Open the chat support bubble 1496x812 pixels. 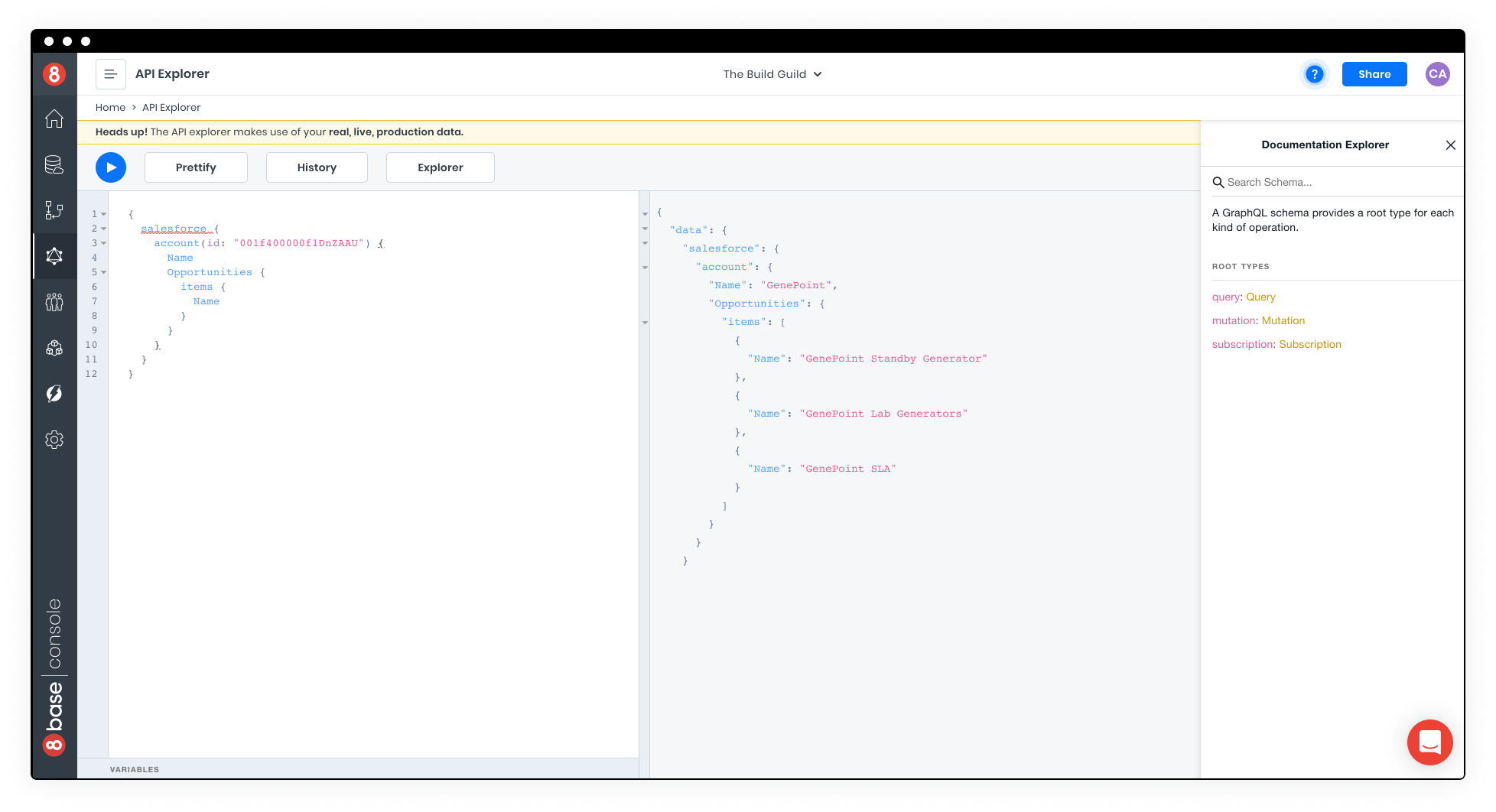pos(1429,742)
